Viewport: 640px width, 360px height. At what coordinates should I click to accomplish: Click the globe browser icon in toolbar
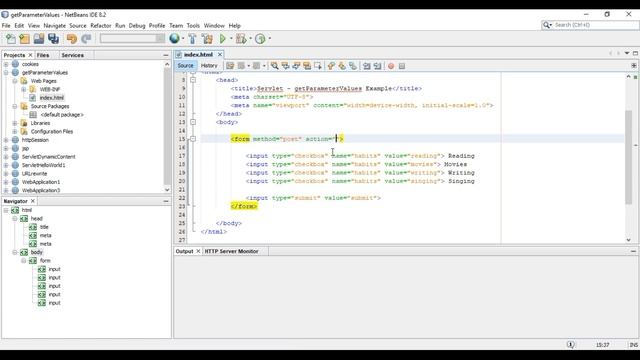(x=174, y=39)
